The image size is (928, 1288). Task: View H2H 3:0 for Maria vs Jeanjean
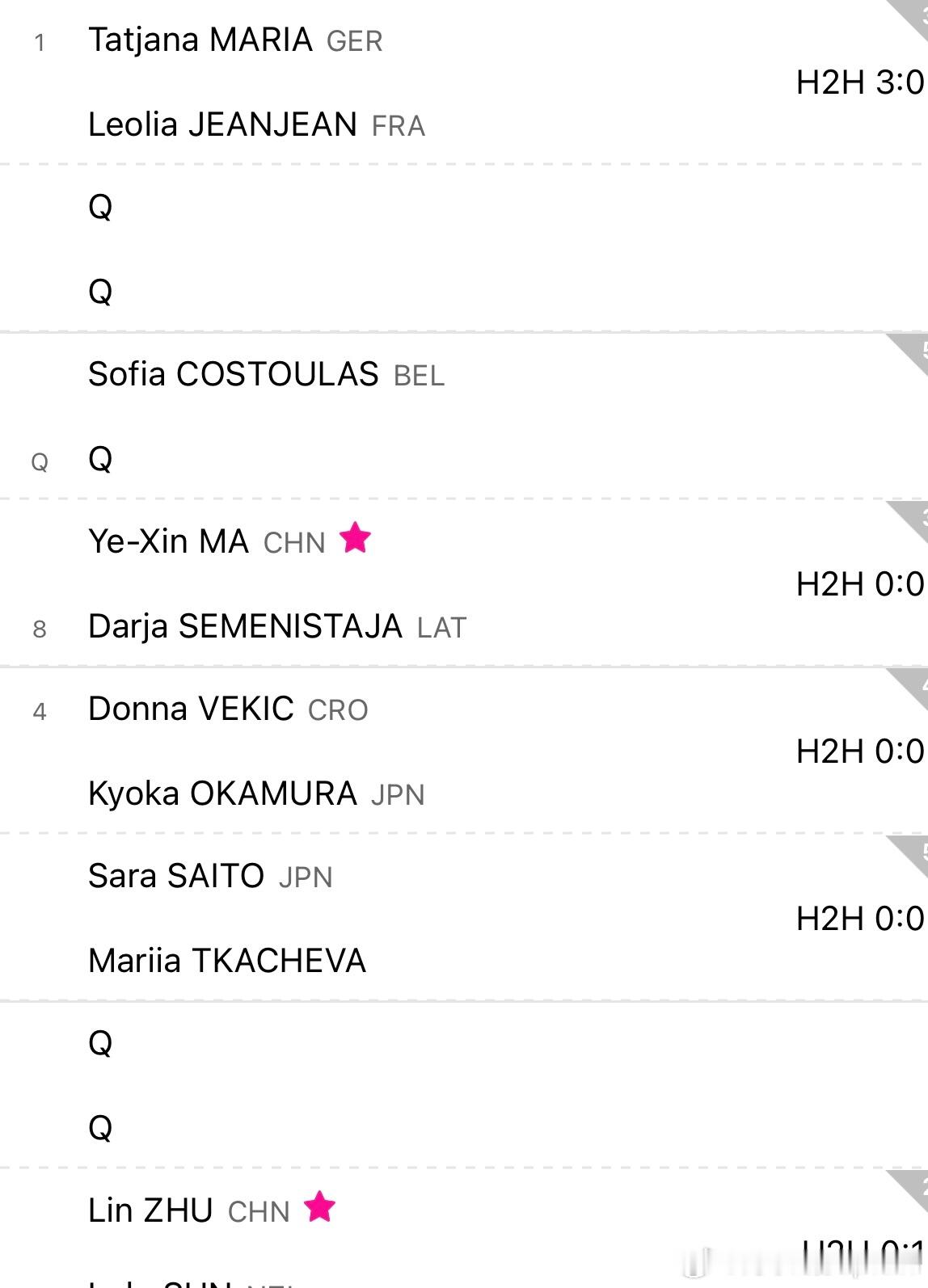(859, 82)
